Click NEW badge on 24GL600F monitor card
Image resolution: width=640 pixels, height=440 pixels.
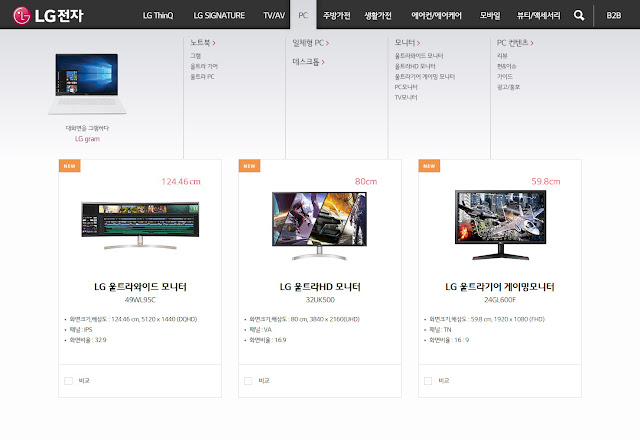click(429, 166)
